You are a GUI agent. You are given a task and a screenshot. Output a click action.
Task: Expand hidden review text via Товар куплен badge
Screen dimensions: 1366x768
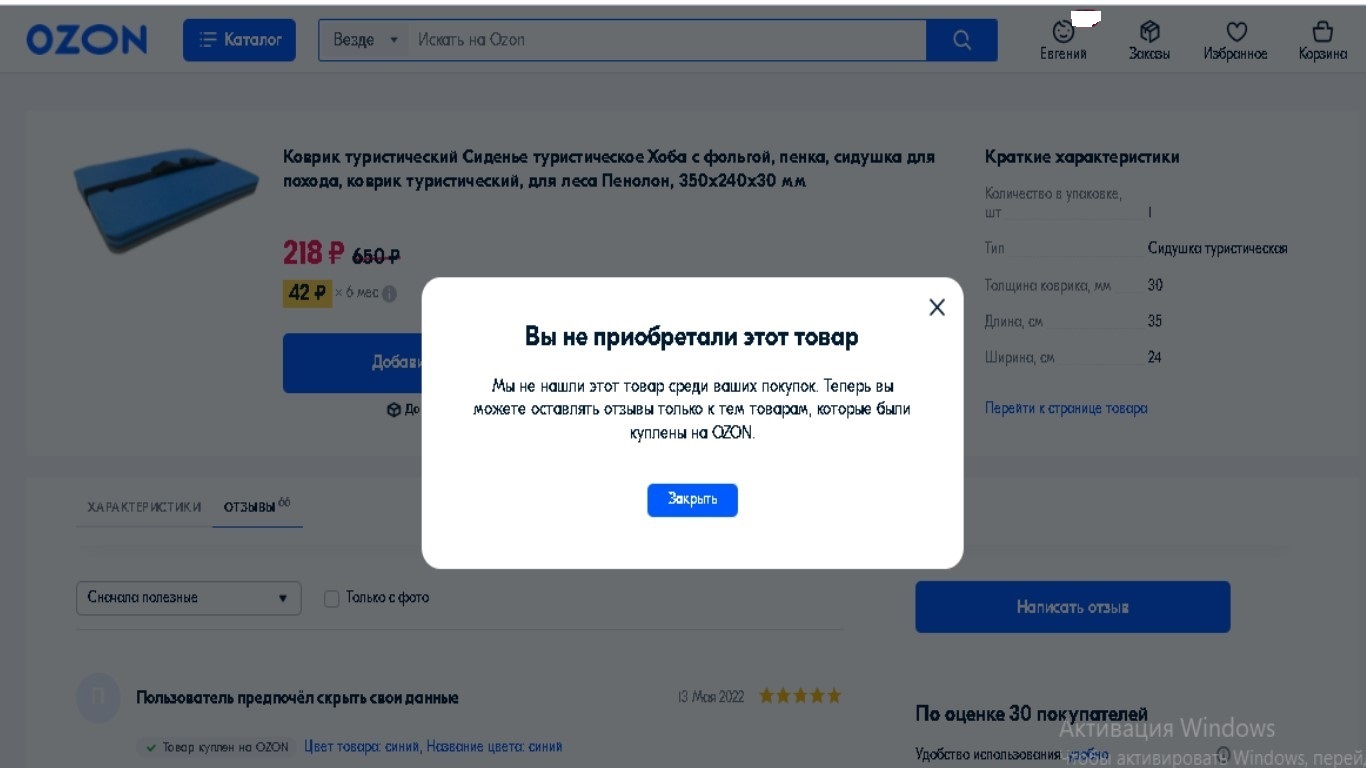point(217,746)
